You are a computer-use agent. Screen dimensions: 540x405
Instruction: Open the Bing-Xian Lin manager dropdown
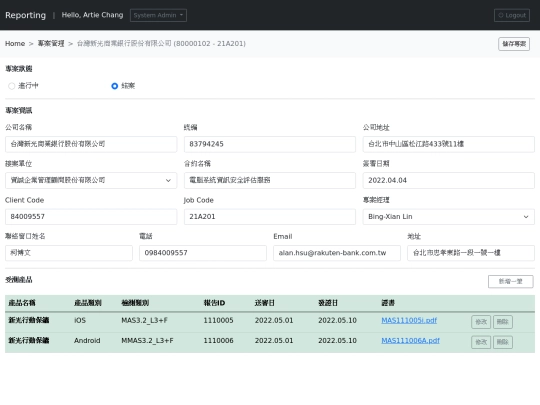tap(448, 217)
